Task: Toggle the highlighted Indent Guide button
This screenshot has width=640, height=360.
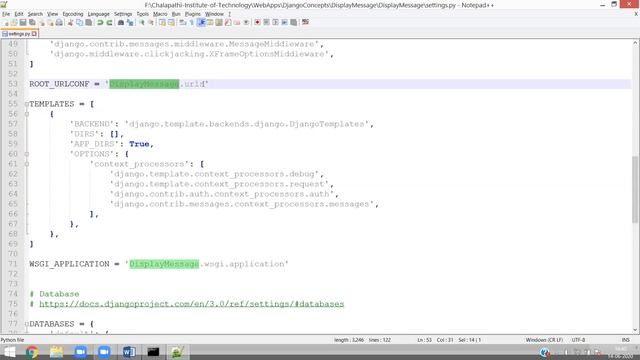Action: point(201,22)
